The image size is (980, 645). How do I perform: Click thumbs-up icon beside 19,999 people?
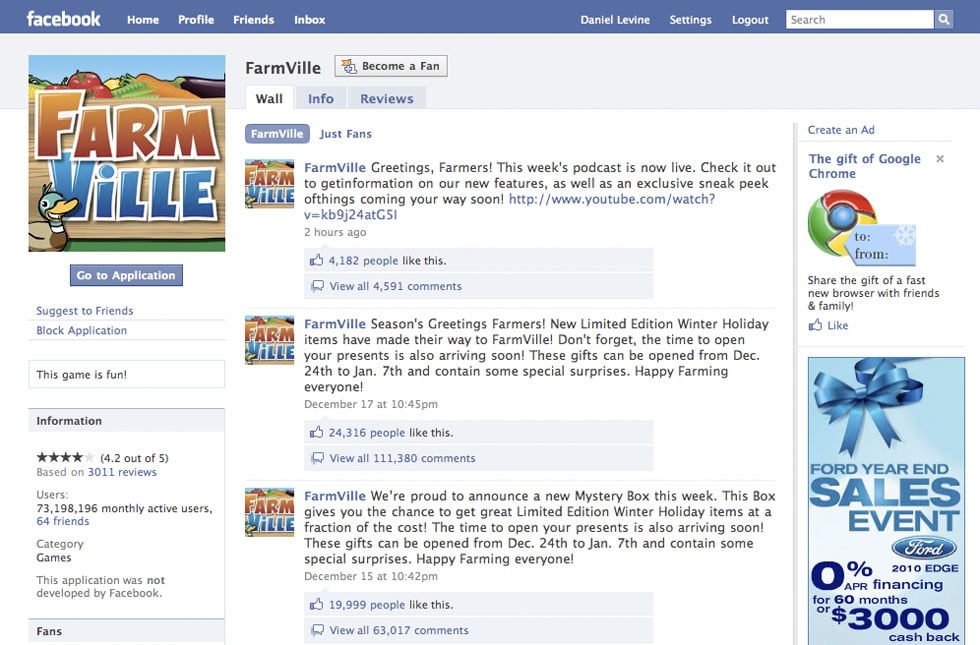click(x=317, y=604)
